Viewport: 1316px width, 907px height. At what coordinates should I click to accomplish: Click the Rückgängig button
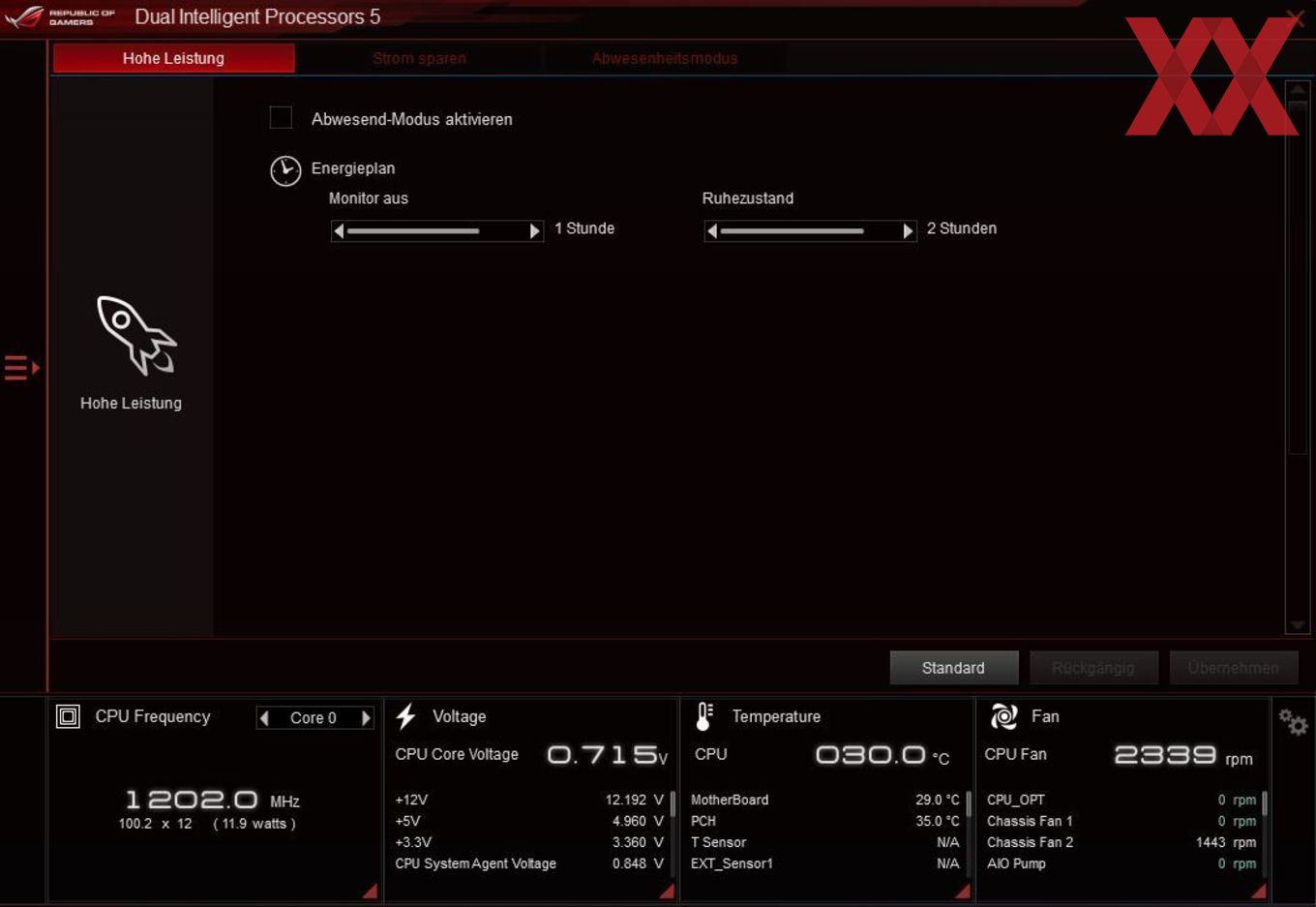click(1093, 667)
